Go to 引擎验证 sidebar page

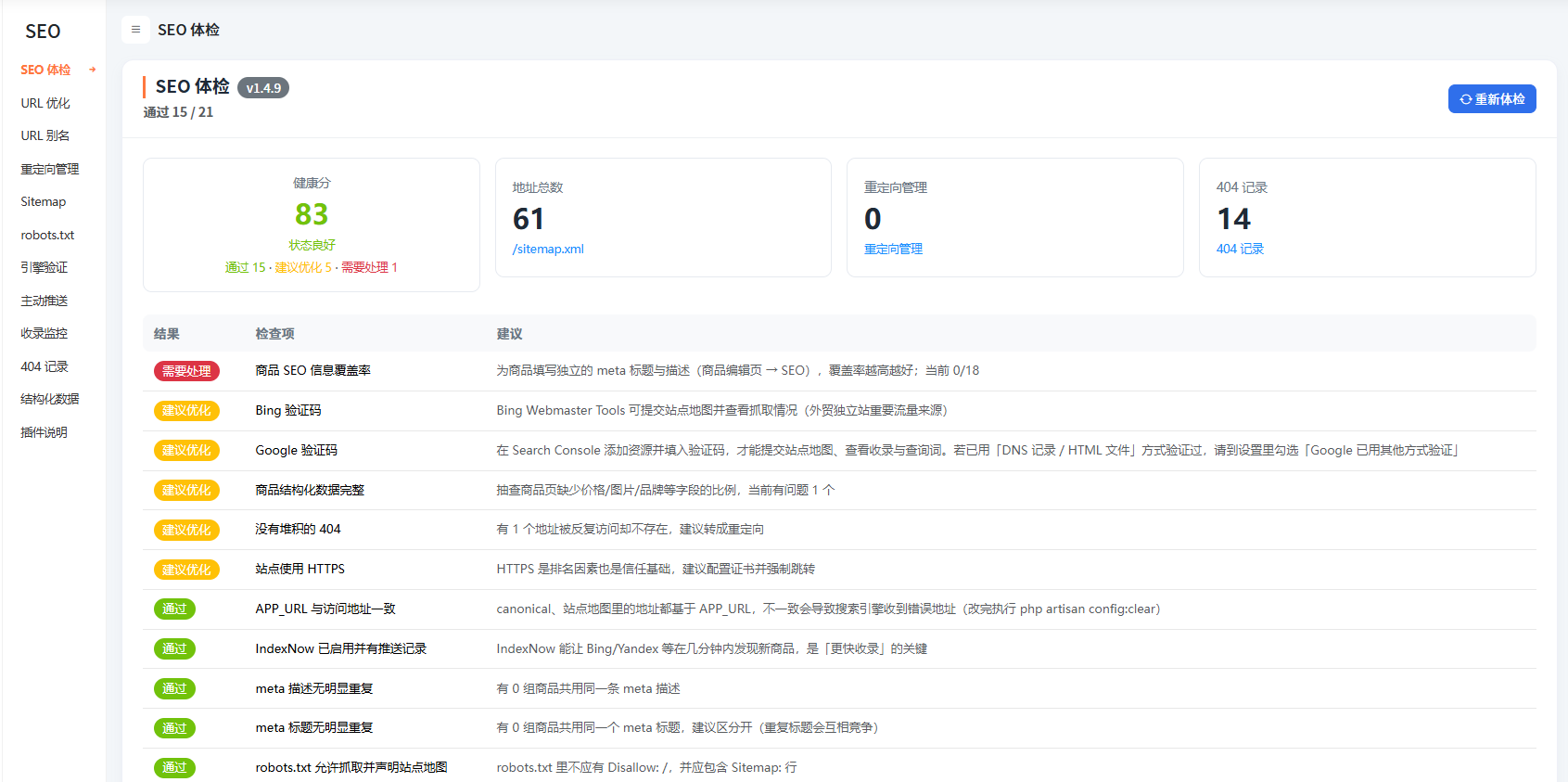(45, 267)
